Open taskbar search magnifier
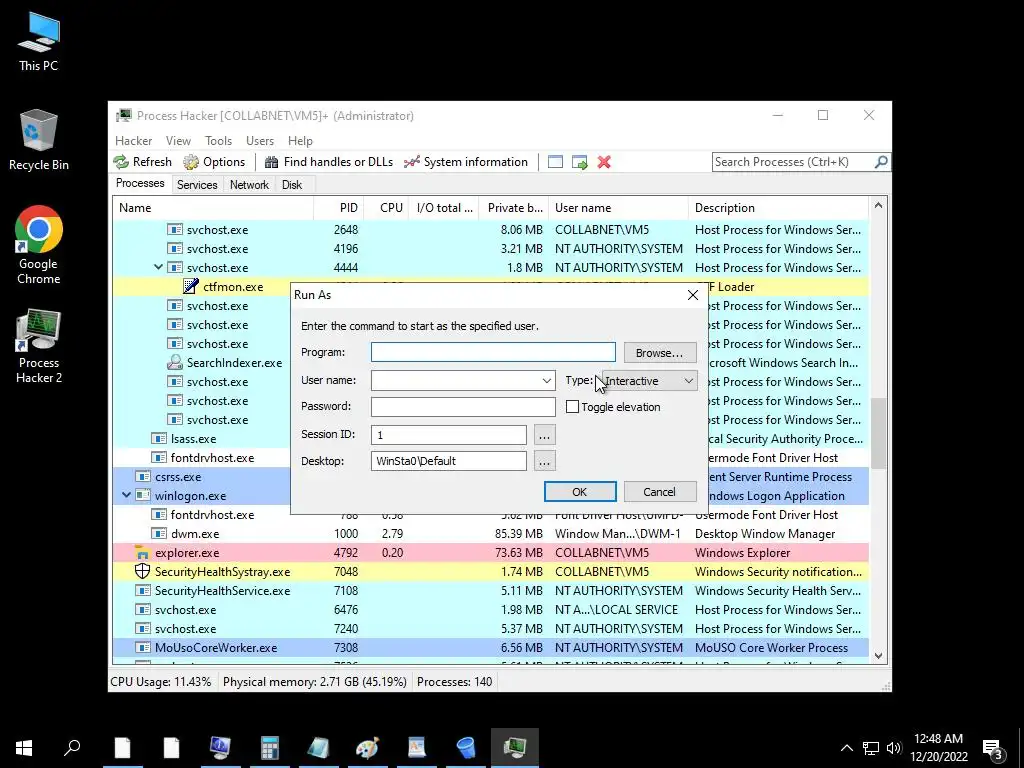 tap(72, 747)
